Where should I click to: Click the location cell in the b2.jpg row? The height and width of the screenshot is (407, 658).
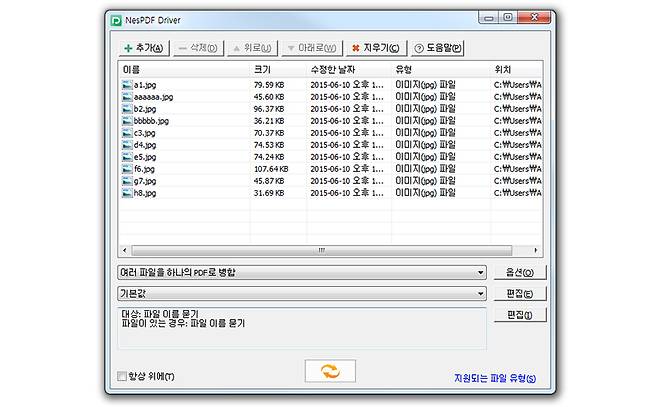(517, 109)
